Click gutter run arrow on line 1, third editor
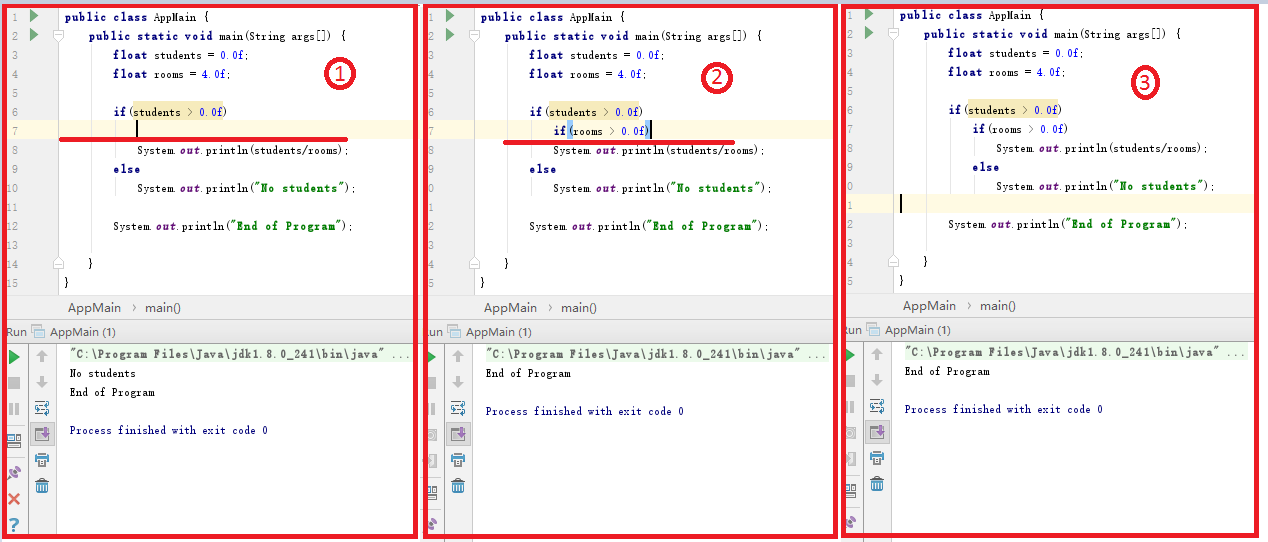Image resolution: width=1268 pixels, height=542 pixels. point(869,15)
